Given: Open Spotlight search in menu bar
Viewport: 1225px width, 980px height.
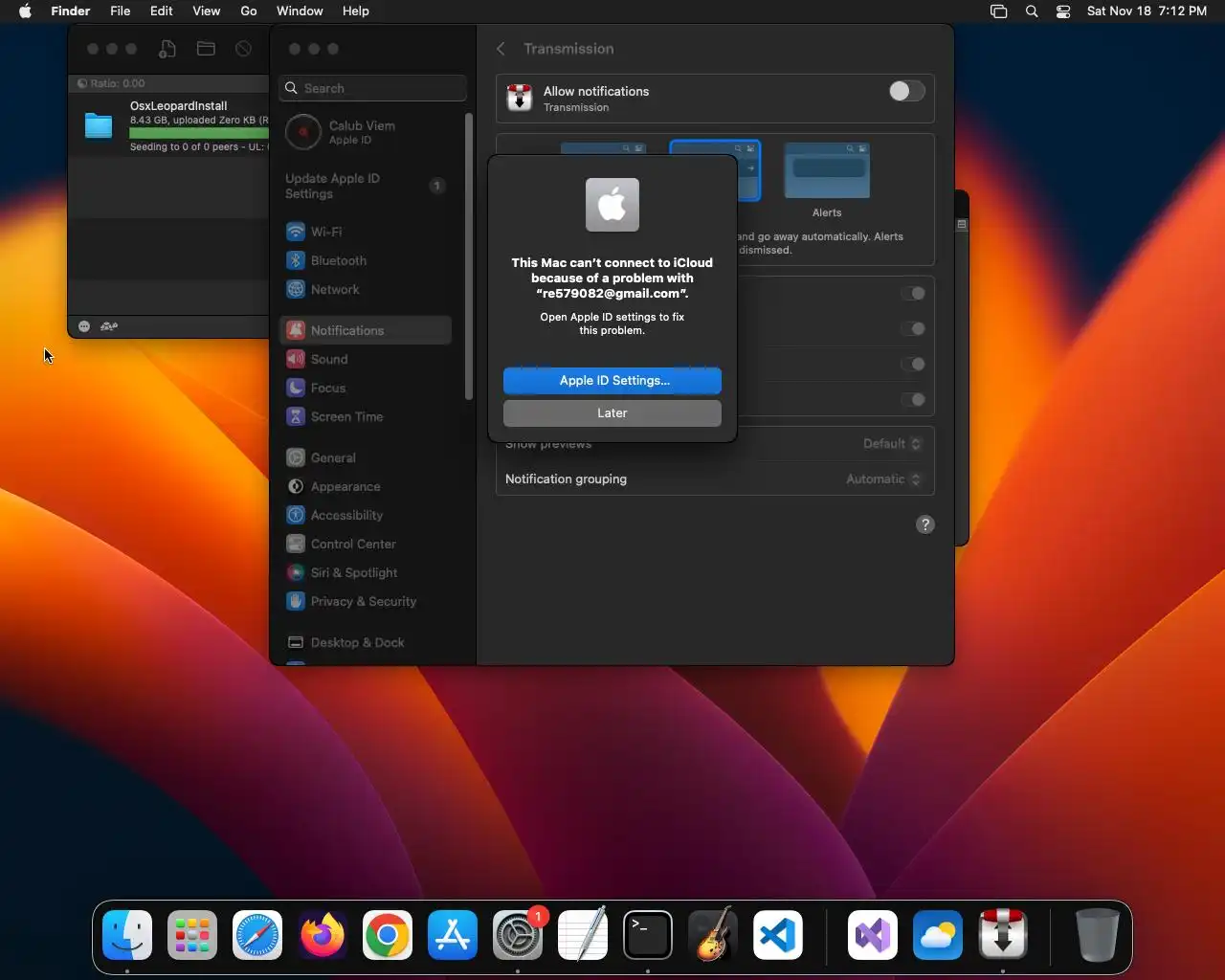Looking at the screenshot, I should 1032,11.
